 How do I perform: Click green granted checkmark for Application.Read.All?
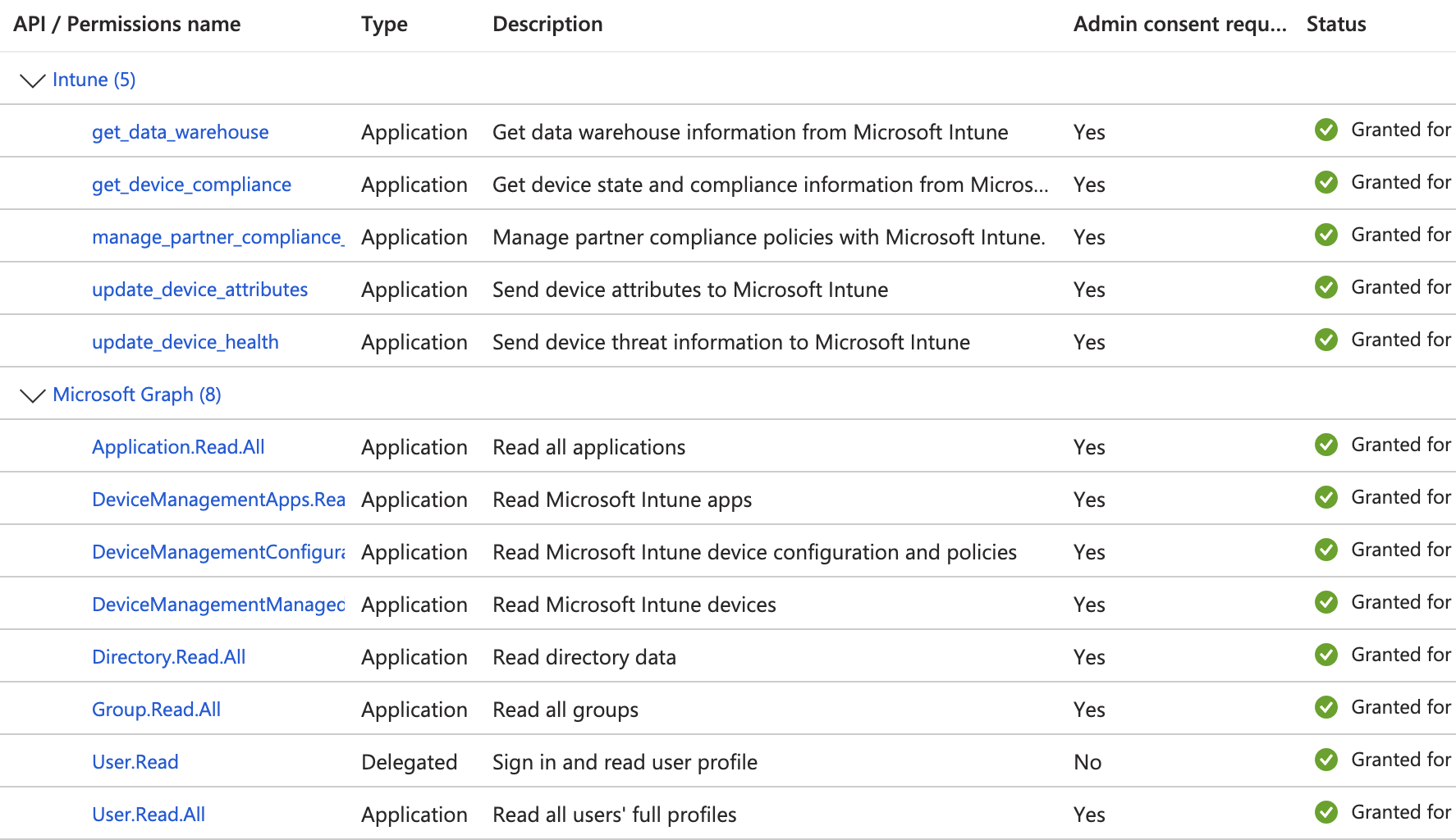pyautogui.click(x=1326, y=445)
